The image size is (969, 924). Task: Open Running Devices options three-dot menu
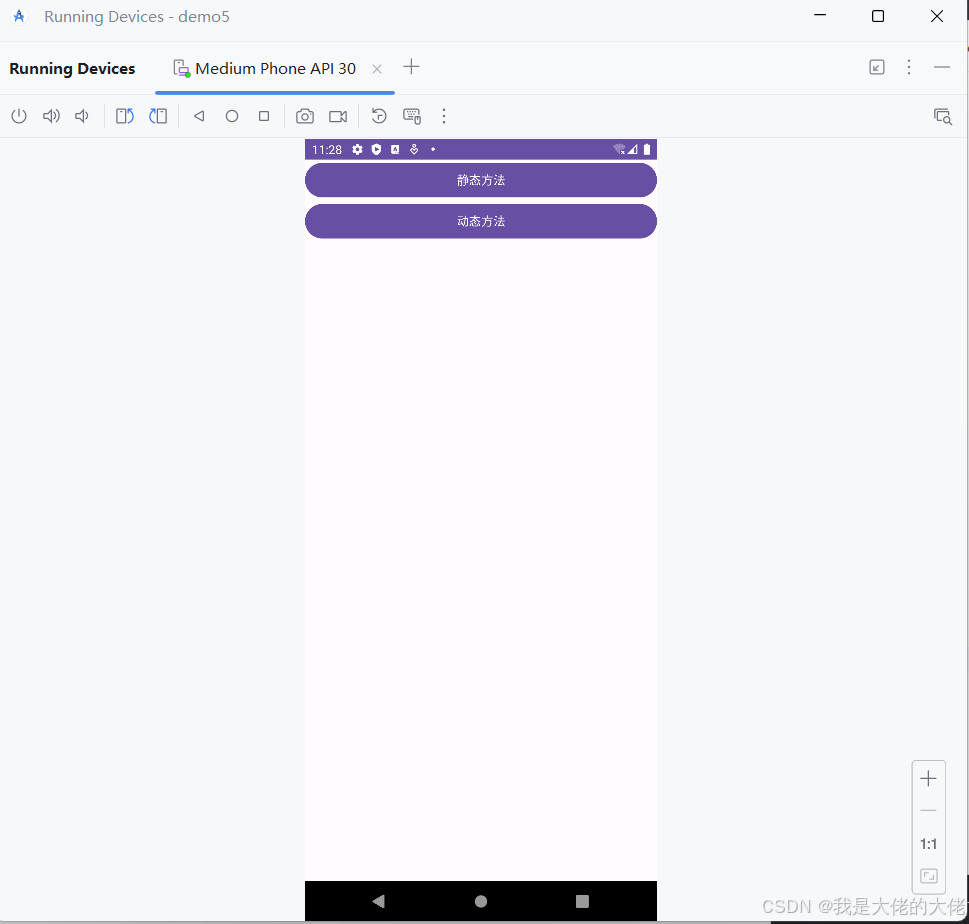point(909,67)
